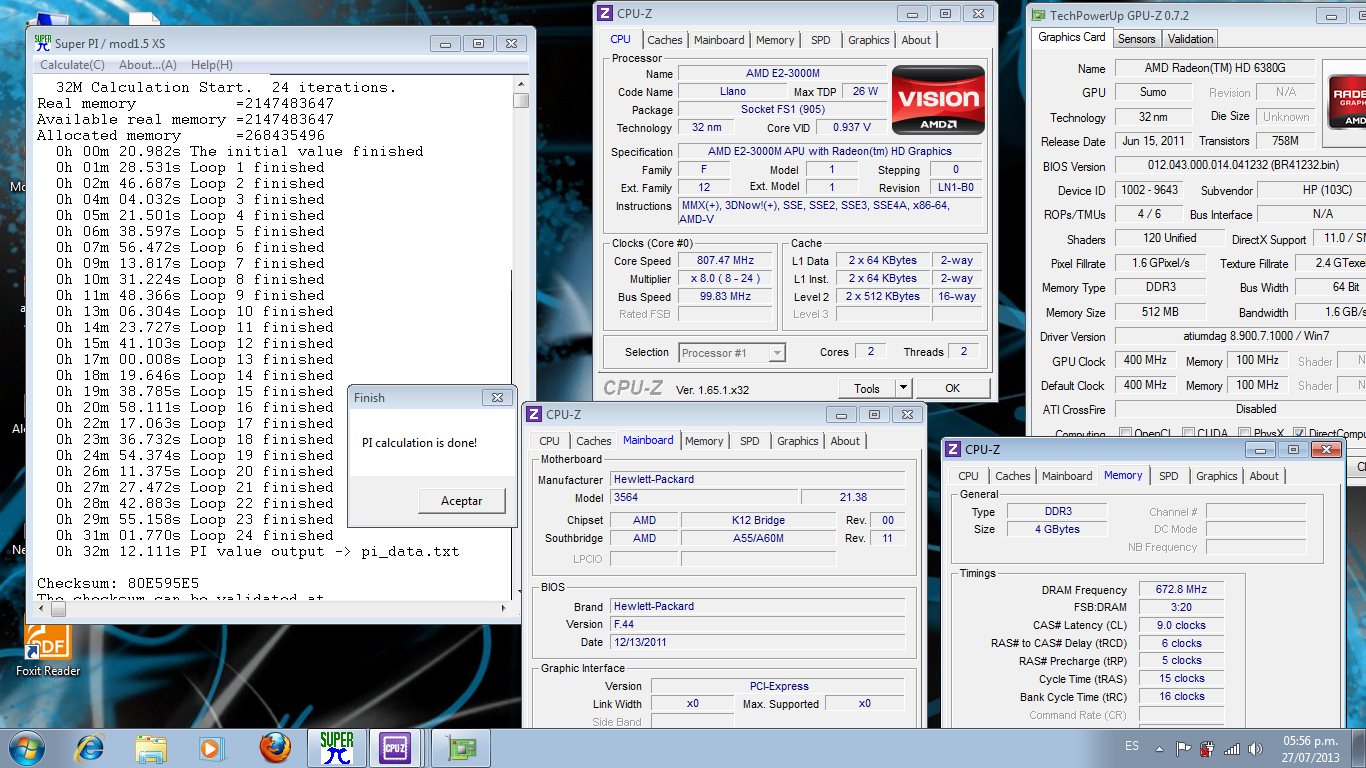1366x768 pixels.
Task: Expand the Tools dropdown arrow in CPU-Z
Action: (903, 388)
